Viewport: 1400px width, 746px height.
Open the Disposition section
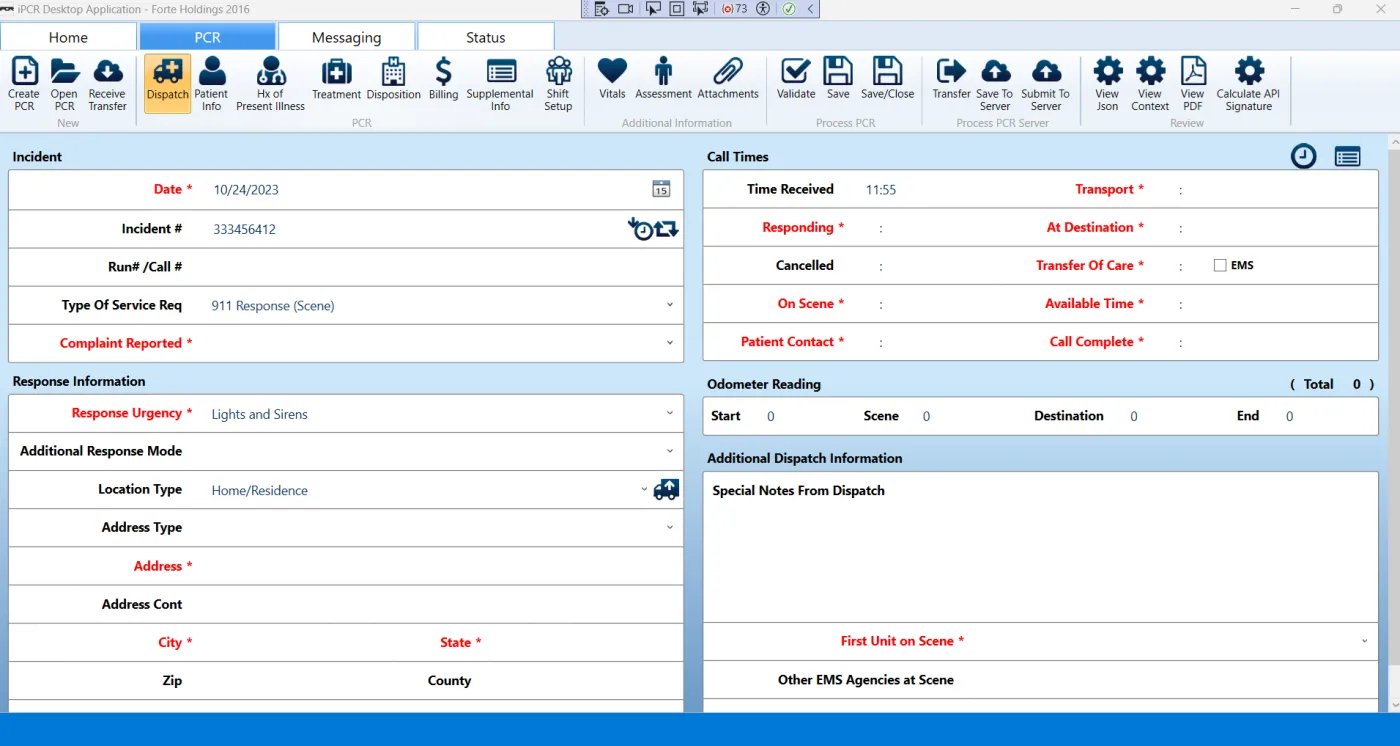[x=394, y=79]
